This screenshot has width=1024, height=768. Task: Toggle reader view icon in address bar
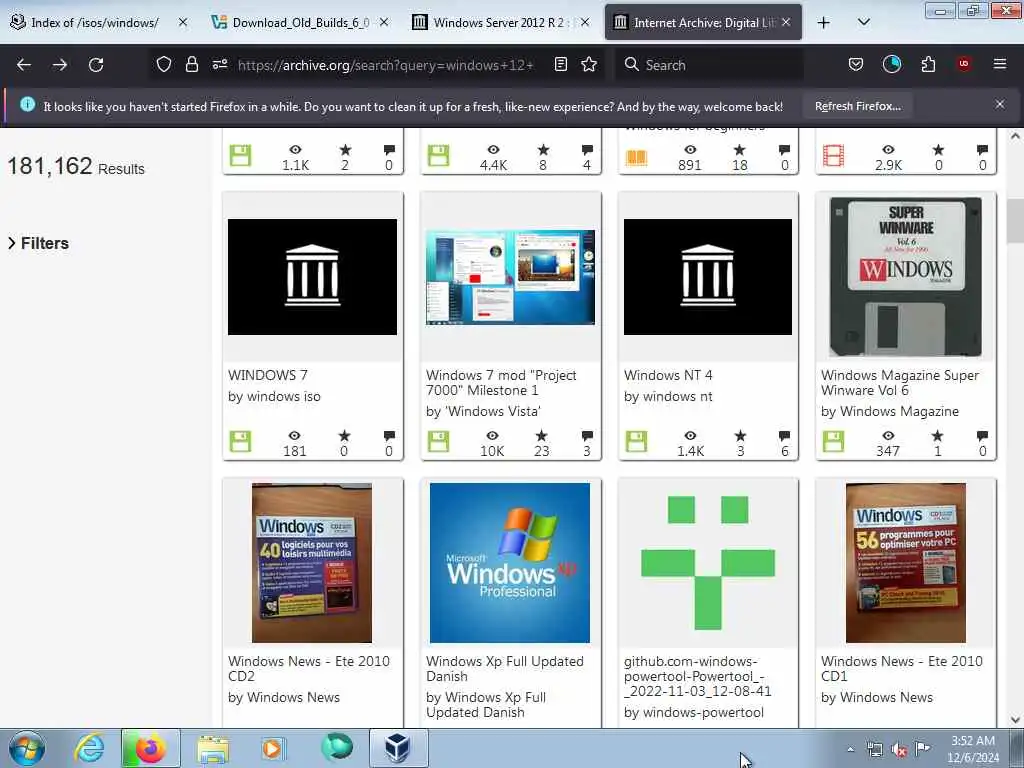coord(560,65)
